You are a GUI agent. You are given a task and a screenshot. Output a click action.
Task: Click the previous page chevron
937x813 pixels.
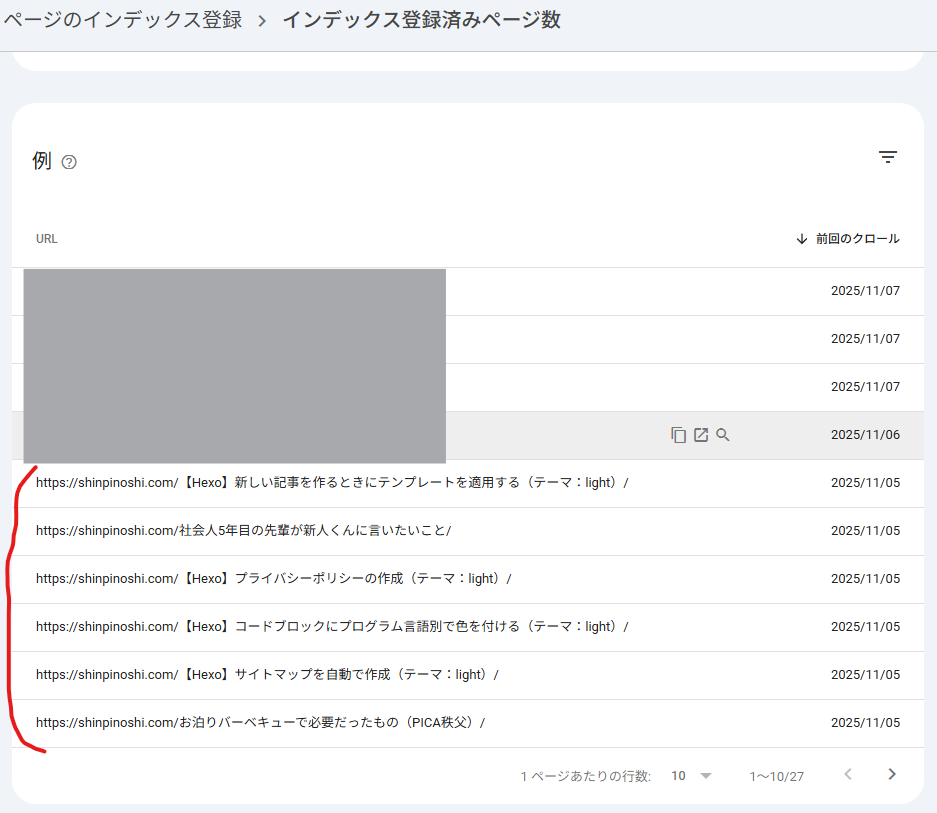point(848,775)
